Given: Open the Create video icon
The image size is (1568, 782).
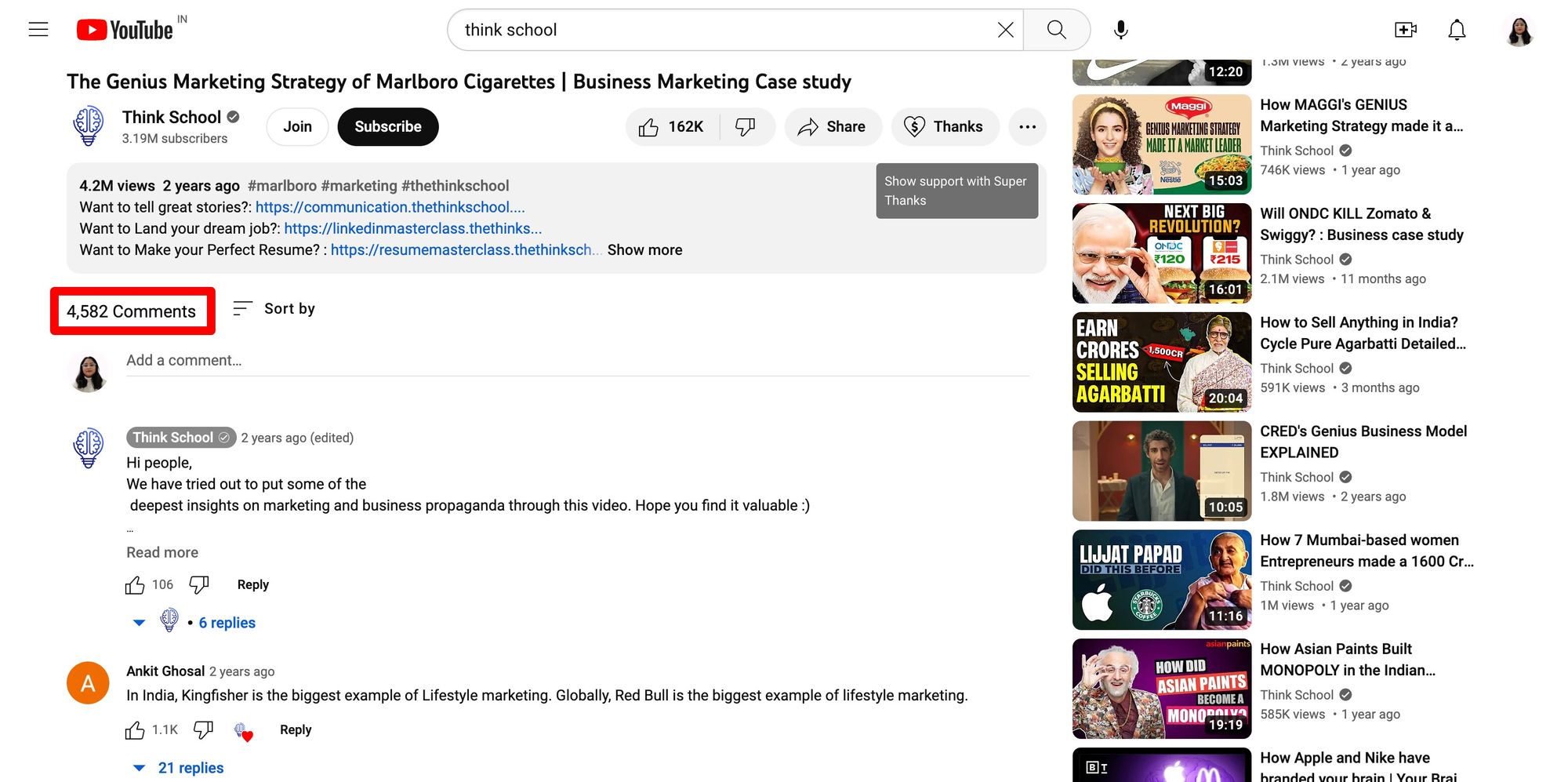Looking at the screenshot, I should pyautogui.click(x=1406, y=30).
